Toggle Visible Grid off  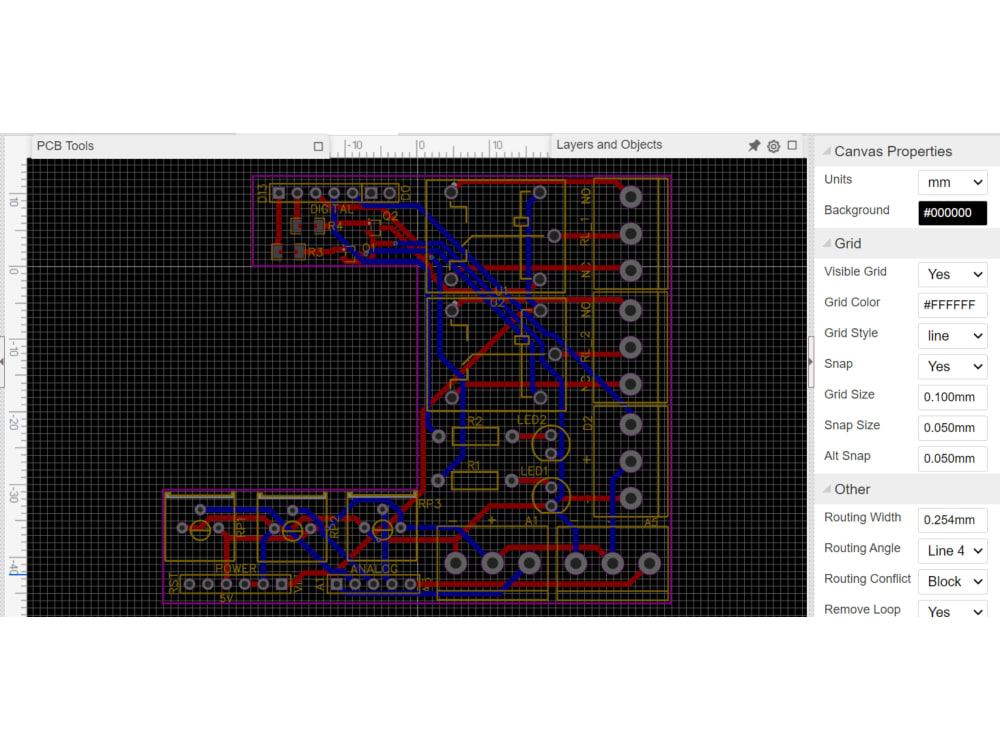tap(951, 274)
